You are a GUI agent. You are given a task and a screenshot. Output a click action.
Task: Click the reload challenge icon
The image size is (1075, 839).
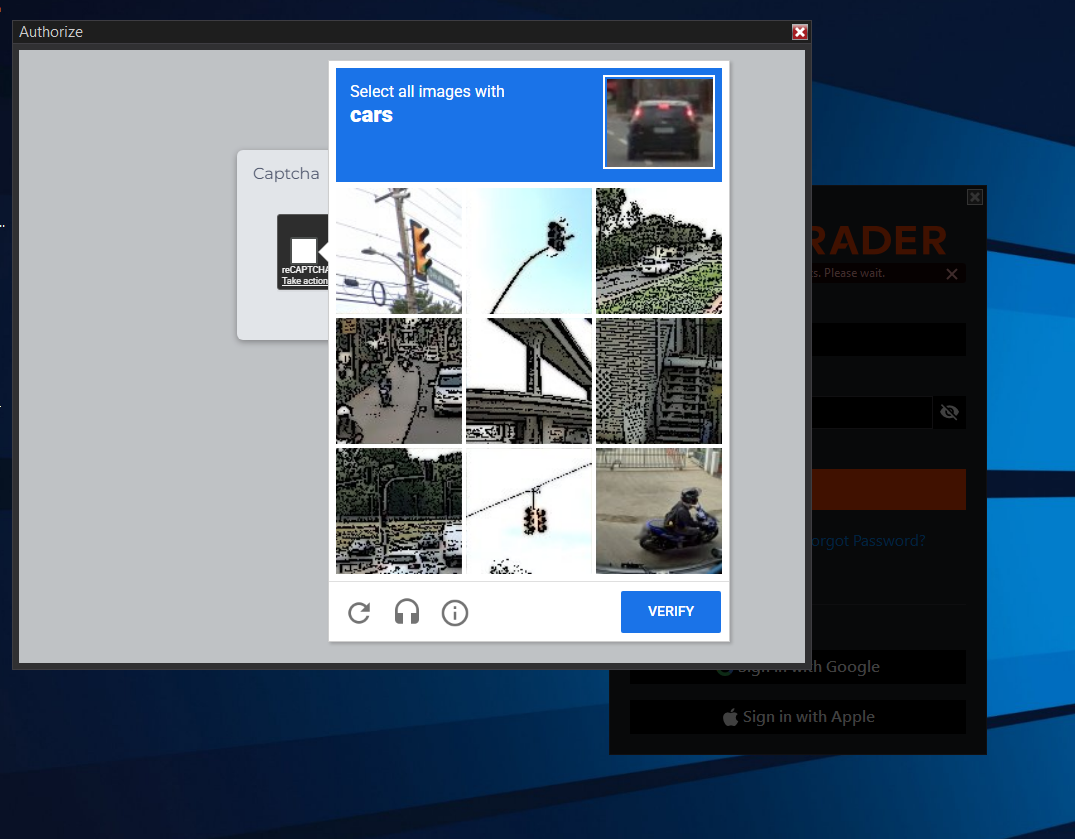click(359, 613)
